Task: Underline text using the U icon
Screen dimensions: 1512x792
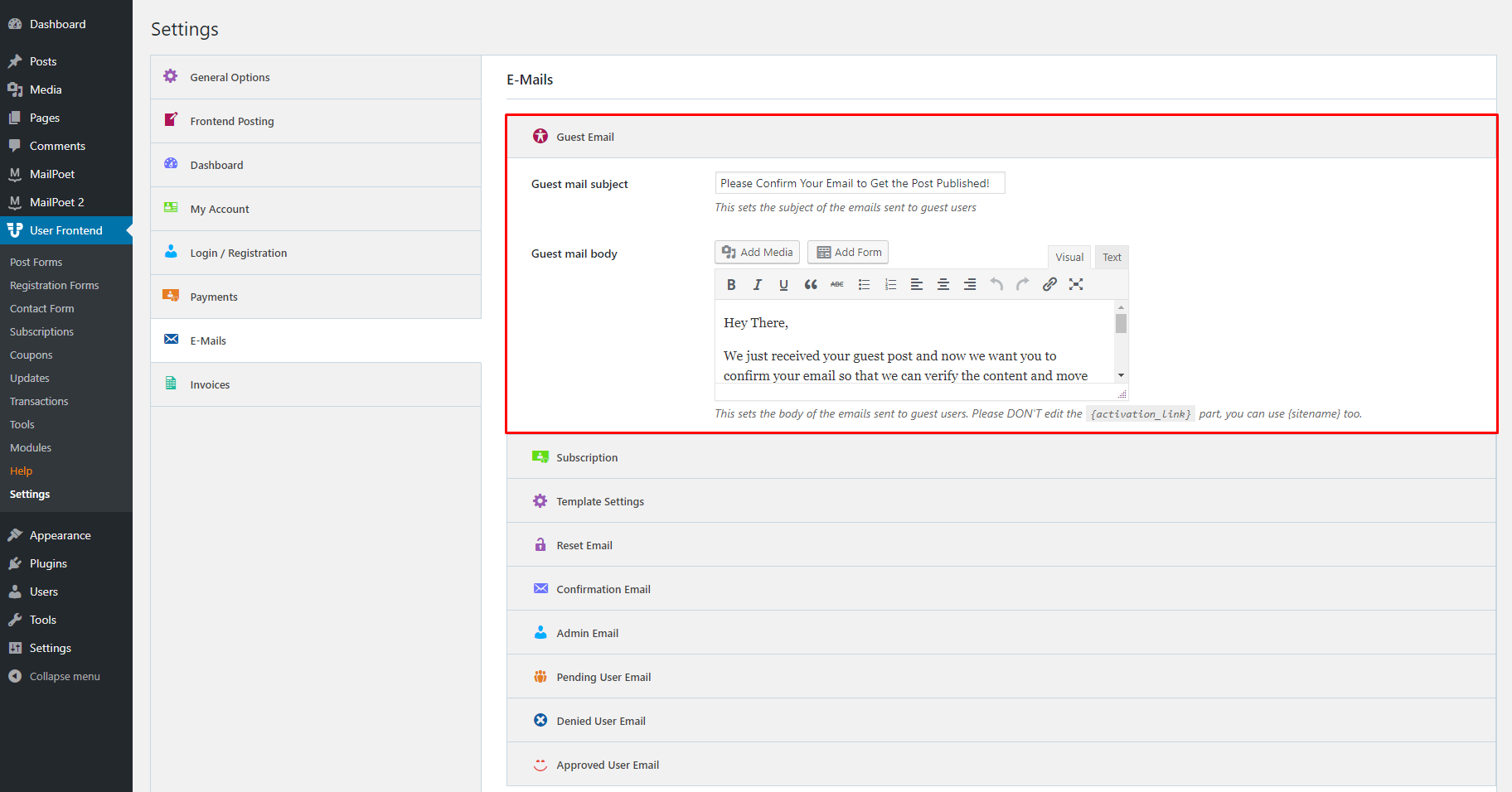Action: [783, 284]
